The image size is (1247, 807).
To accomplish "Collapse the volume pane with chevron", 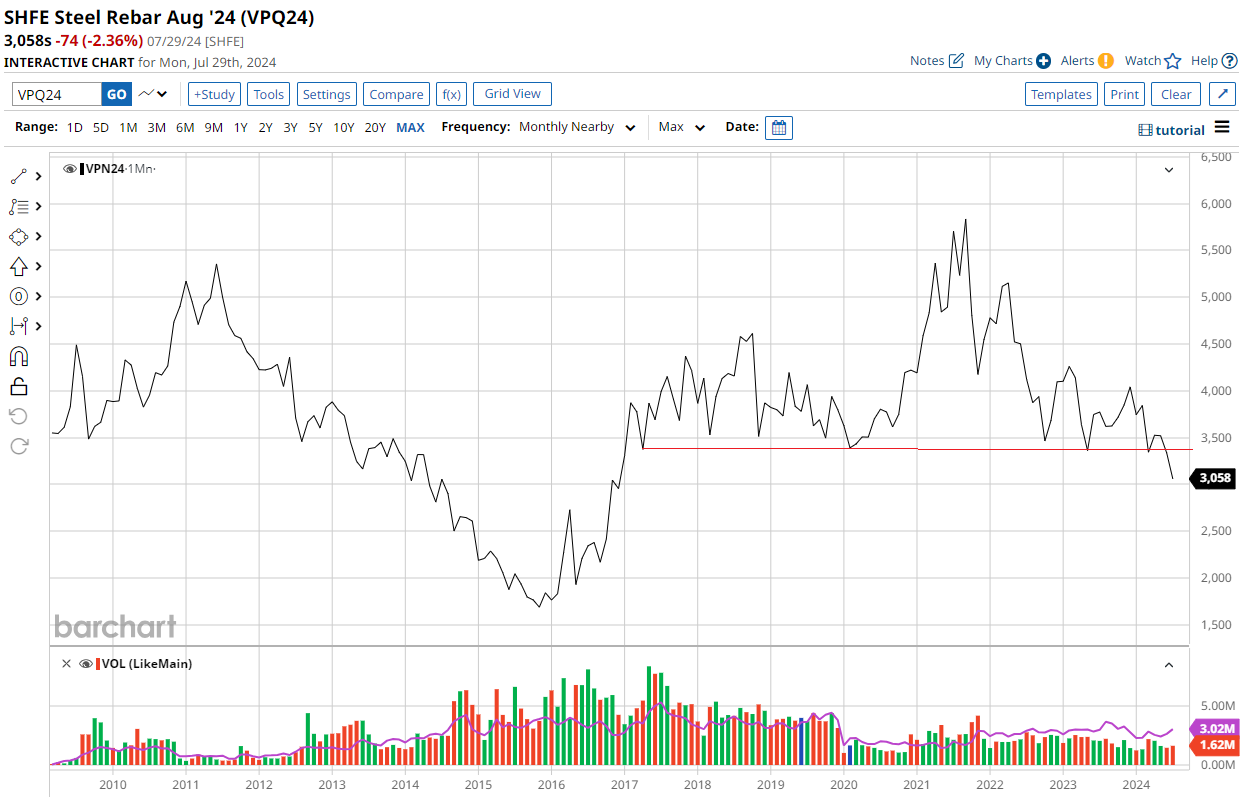I will point(1168,665).
